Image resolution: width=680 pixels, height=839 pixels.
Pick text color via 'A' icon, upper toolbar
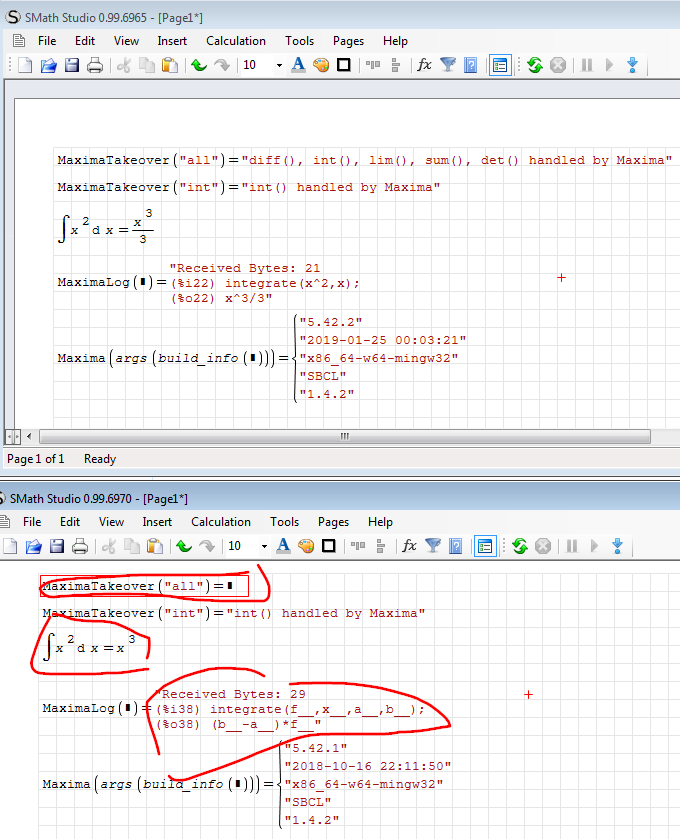pyautogui.click(x=298, y=65)
